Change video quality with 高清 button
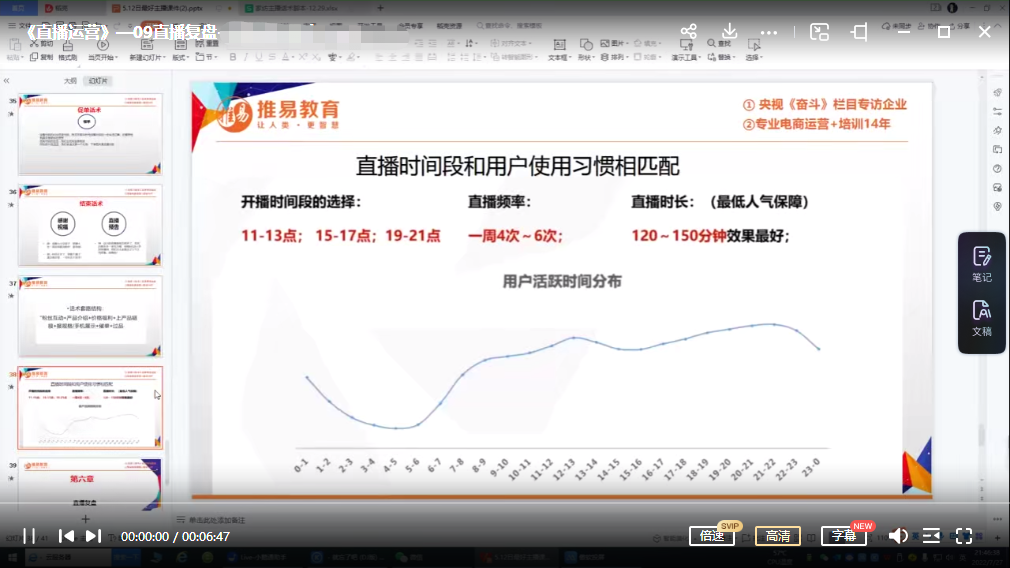 click(x=777, y=536)
